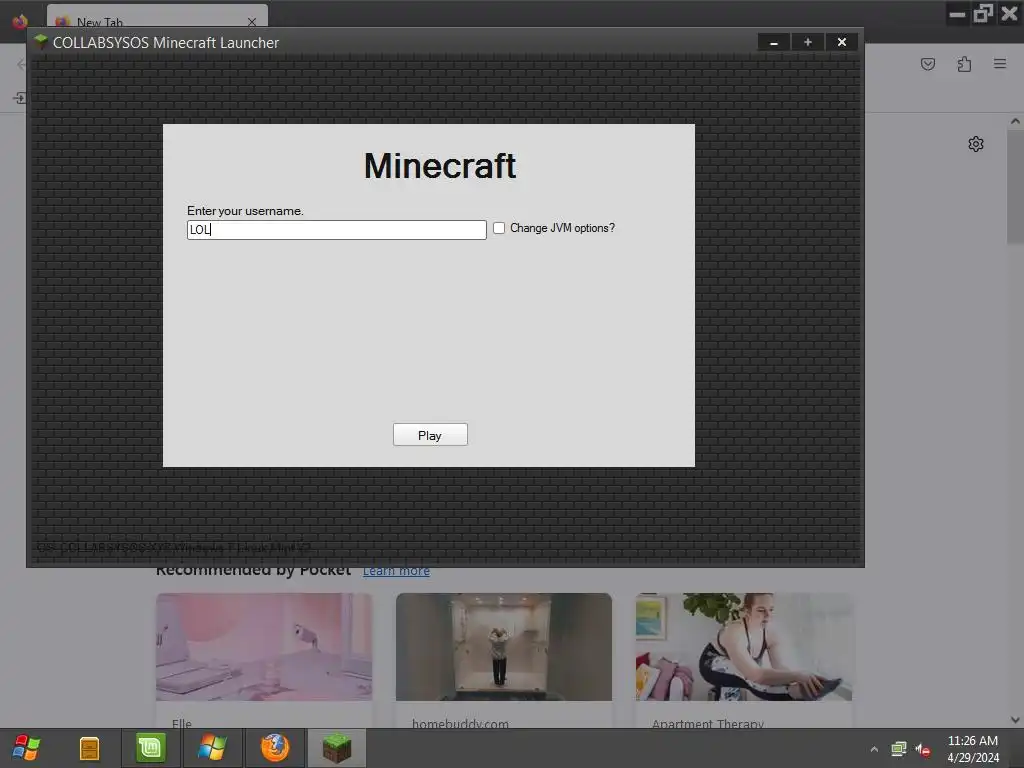Follow the Learn more link in Firefox

(396, 571)
